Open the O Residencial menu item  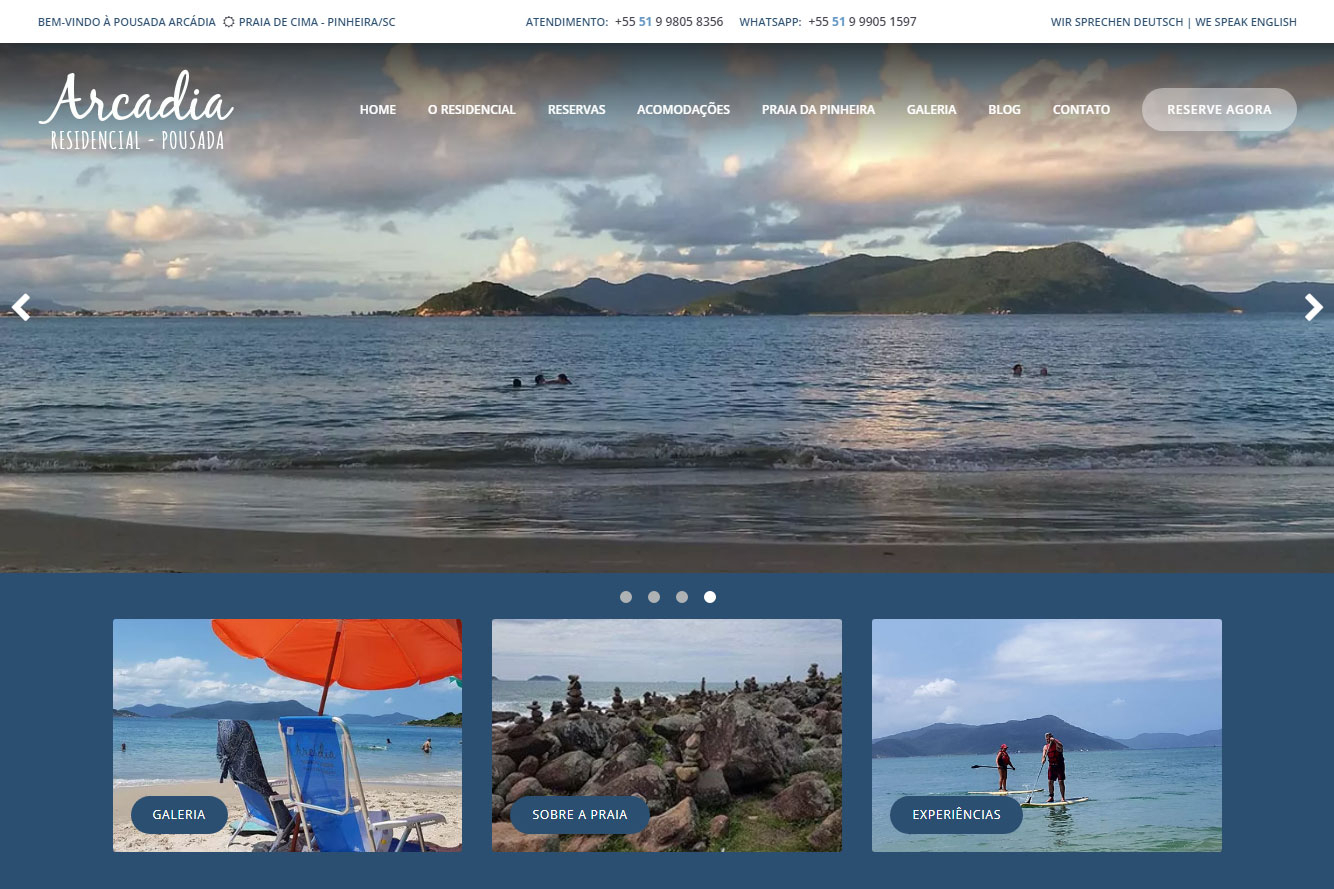tap(472, 110)
